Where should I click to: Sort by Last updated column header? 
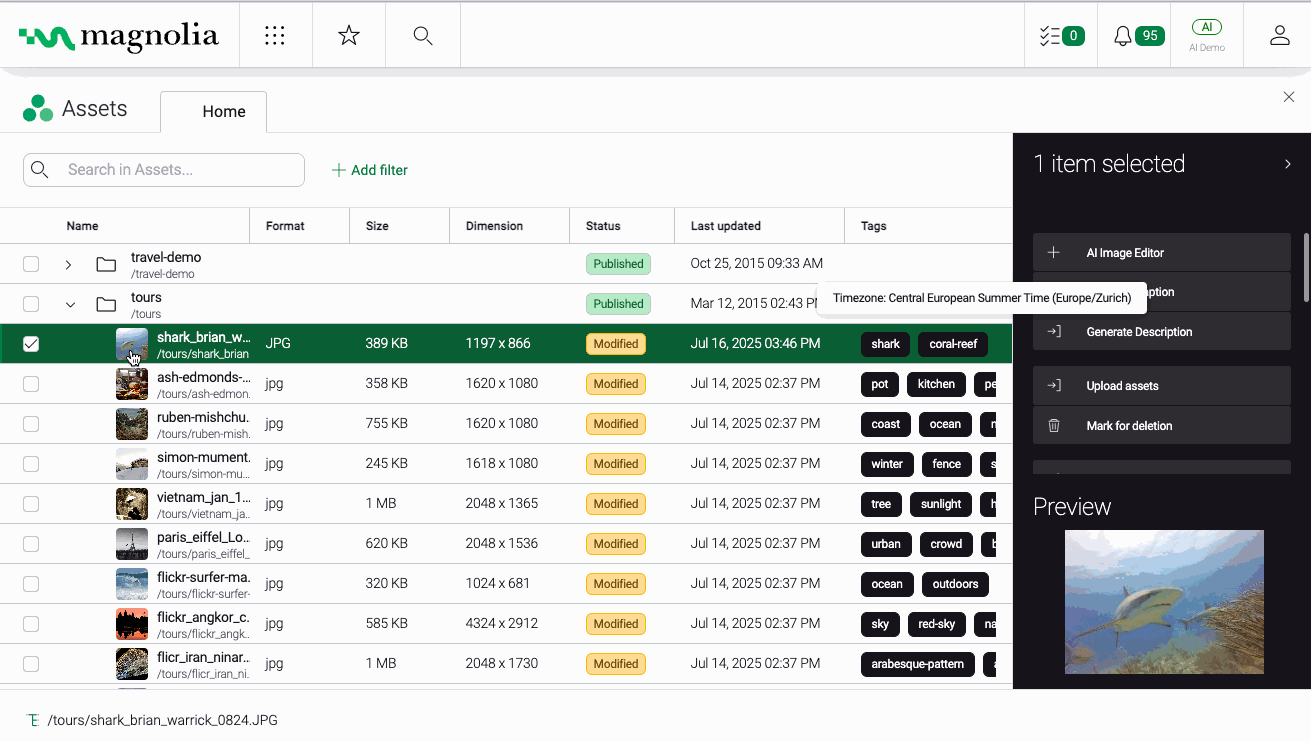tap(725, 226)
